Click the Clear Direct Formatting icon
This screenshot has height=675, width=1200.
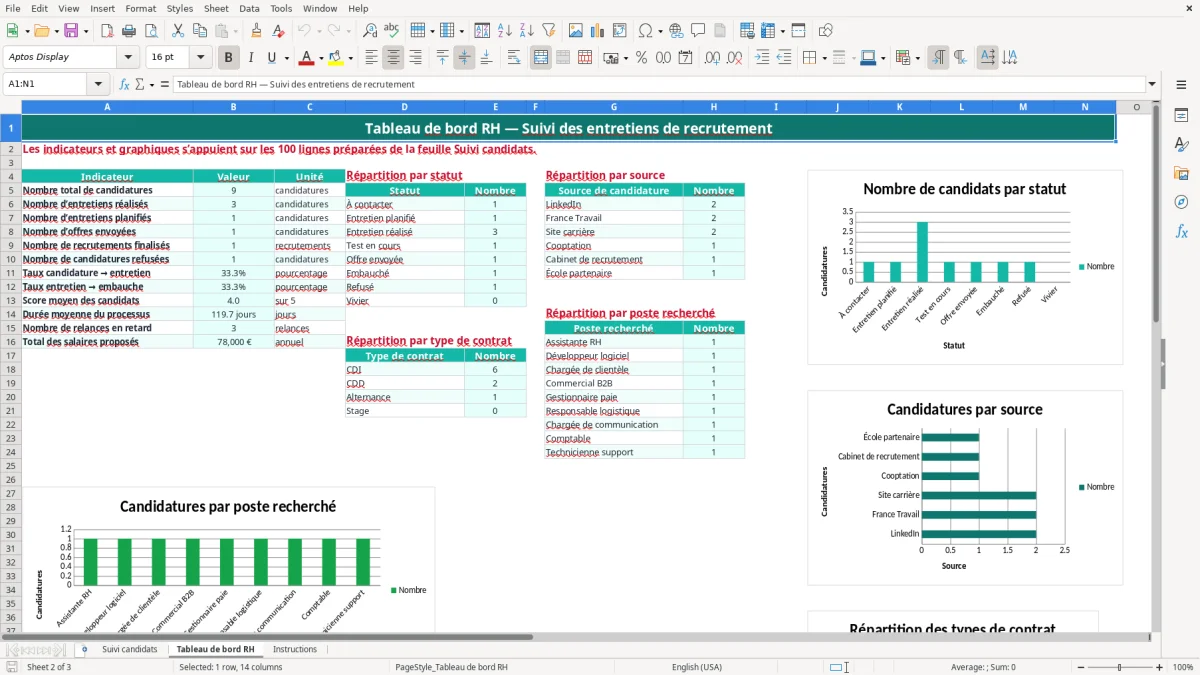point(277,31)
